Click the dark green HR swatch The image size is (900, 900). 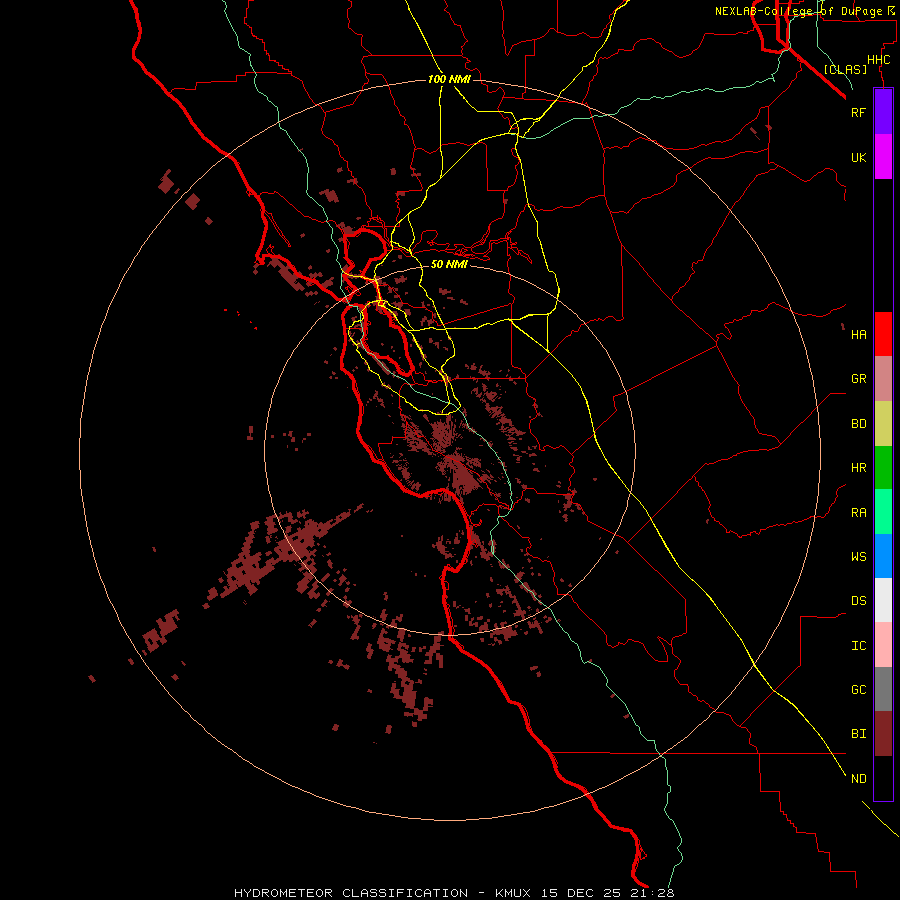click(x=883, y=468)
